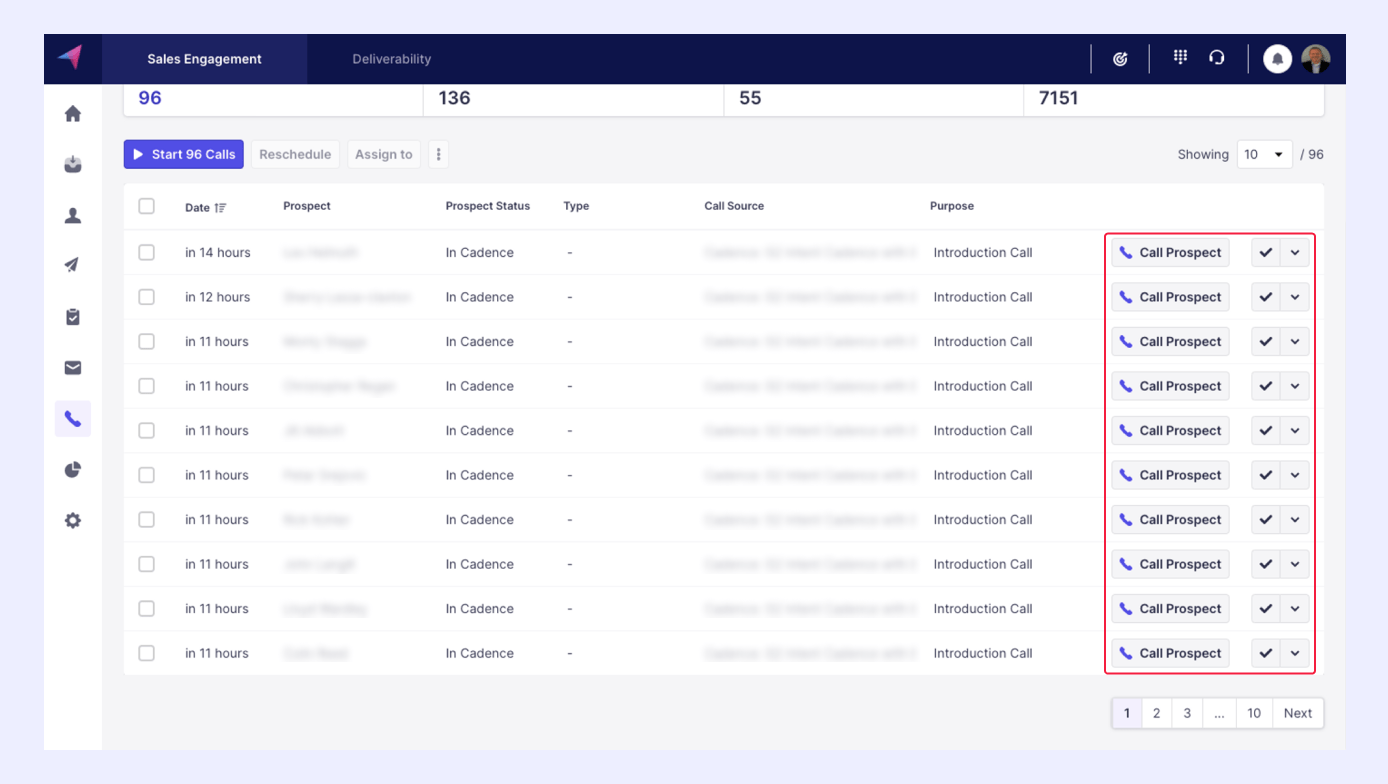Open the Settings gear icon in sidebar

73,521
